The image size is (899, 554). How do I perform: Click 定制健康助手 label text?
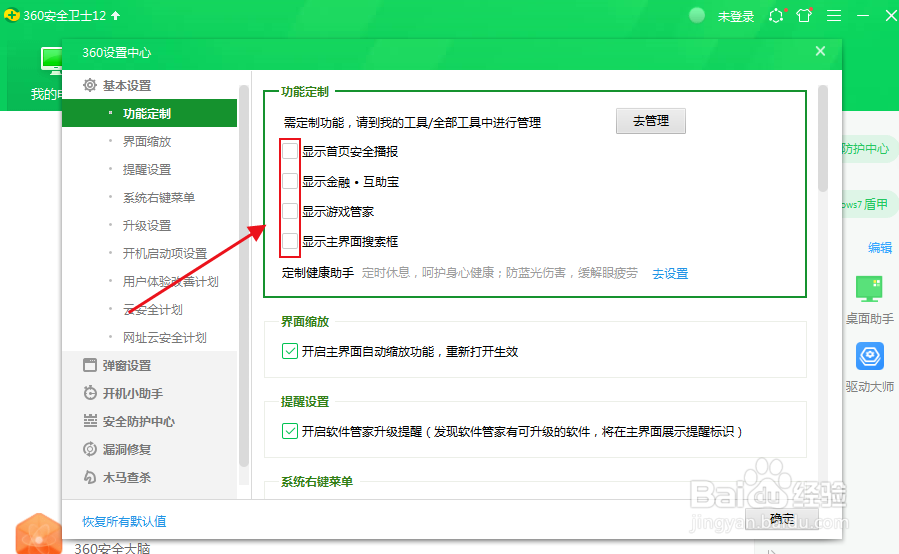pos(318,273)
